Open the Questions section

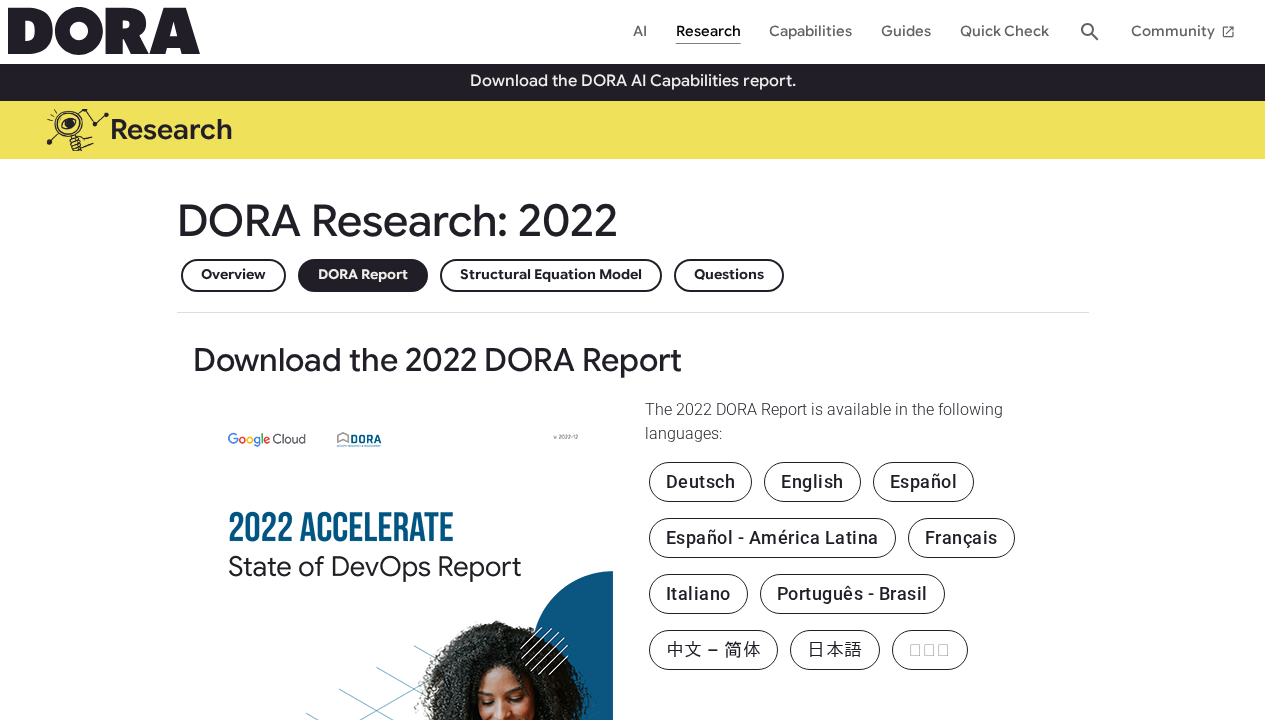point(728,273)
